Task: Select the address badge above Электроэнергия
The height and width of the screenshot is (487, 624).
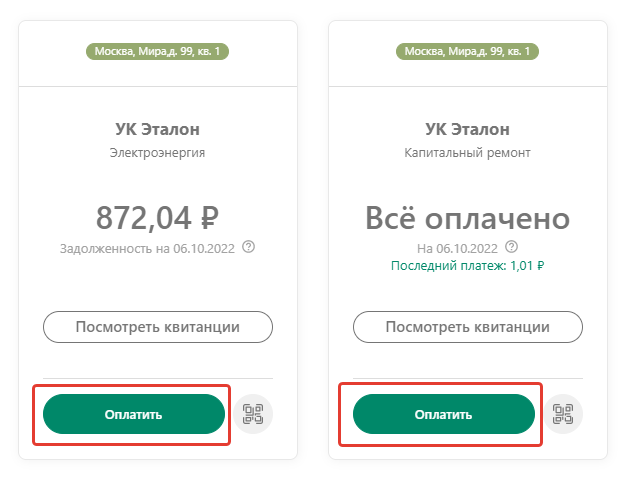Action: click(x=158, y=52)
